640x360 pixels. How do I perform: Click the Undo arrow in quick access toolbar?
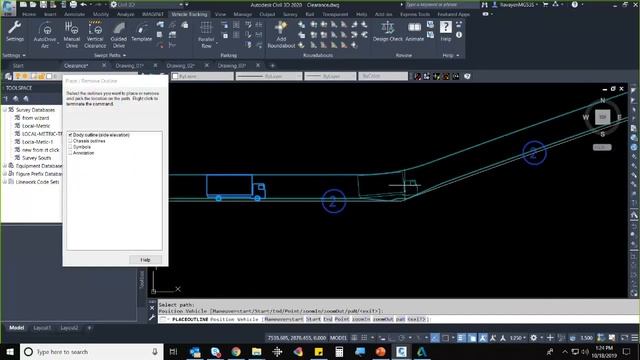pyautogui.click(x=84, y=4)
